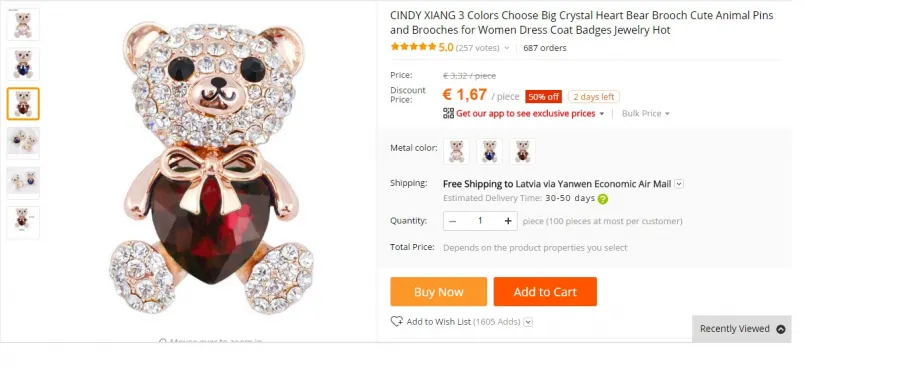Screen dimensions: 900x371
Task: Click the Buy Now button
Action: coord(439,292)
